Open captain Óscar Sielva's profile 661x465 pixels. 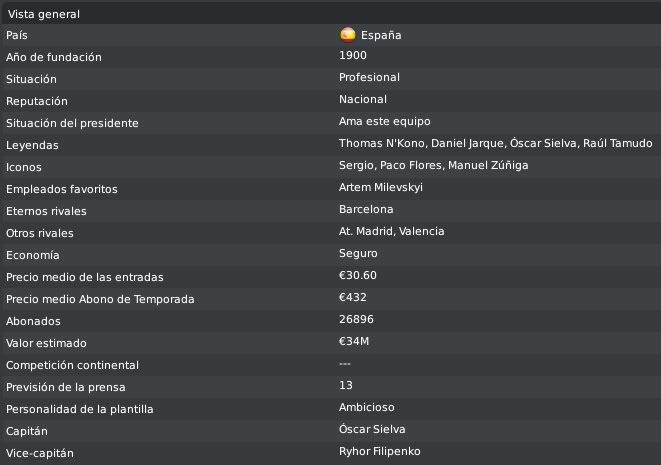tap(372, 429)
